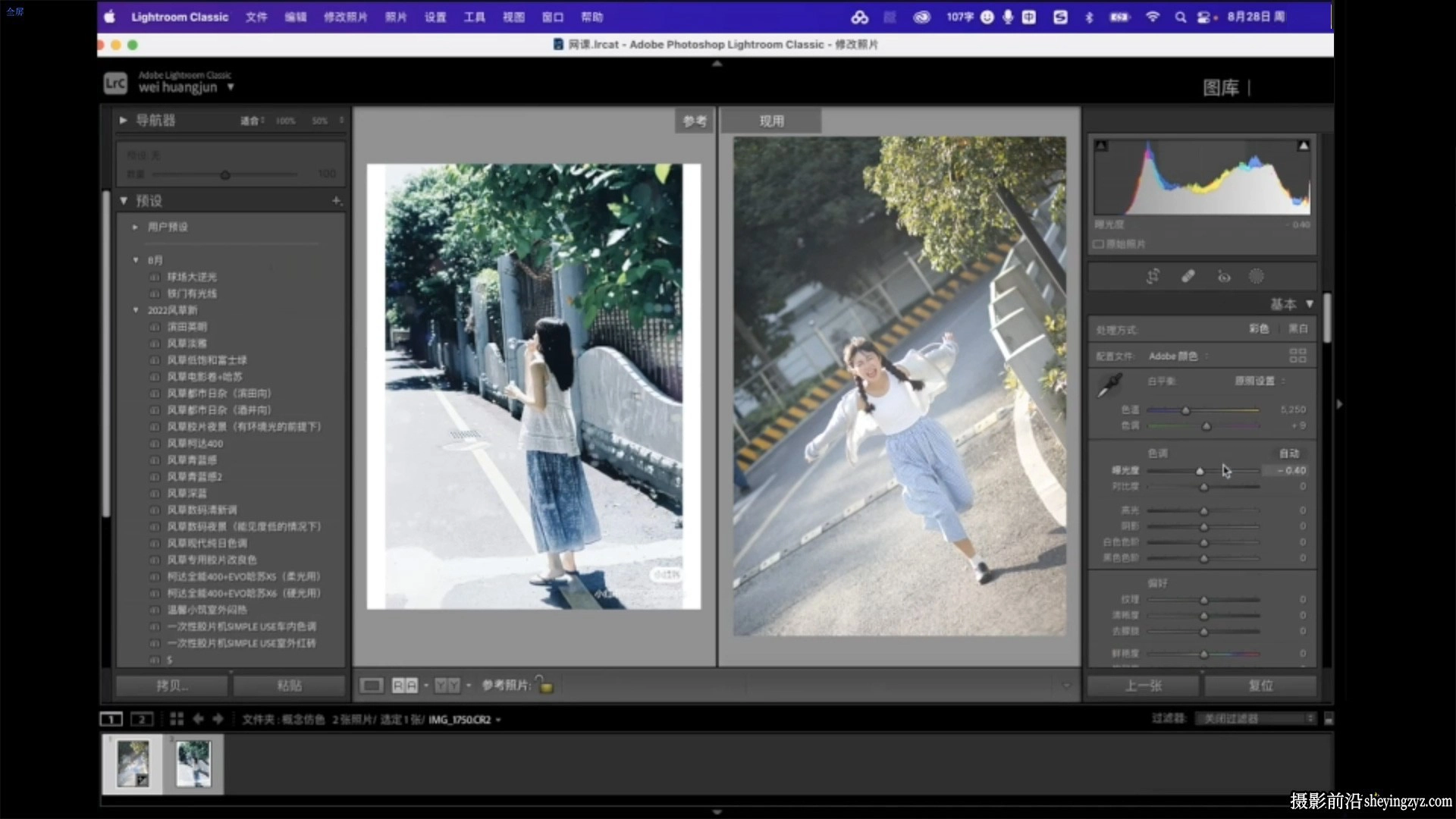Open grid view from filmstrip bar
Screen dimensions: 1456x819
pos(177,718)
